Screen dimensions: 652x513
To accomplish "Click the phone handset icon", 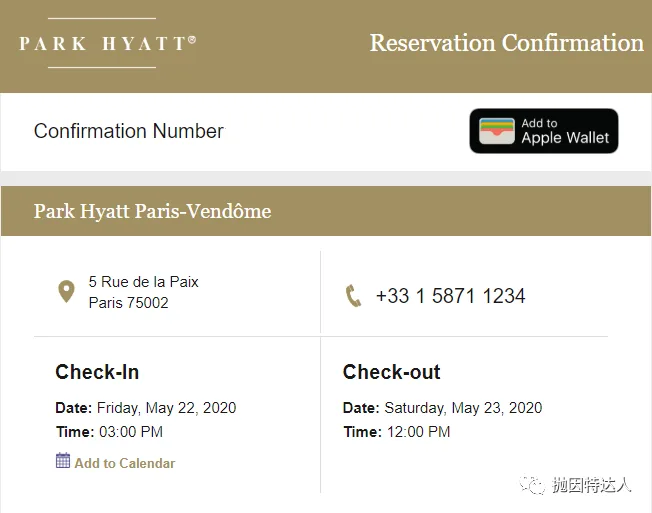I will click(353, 296).
